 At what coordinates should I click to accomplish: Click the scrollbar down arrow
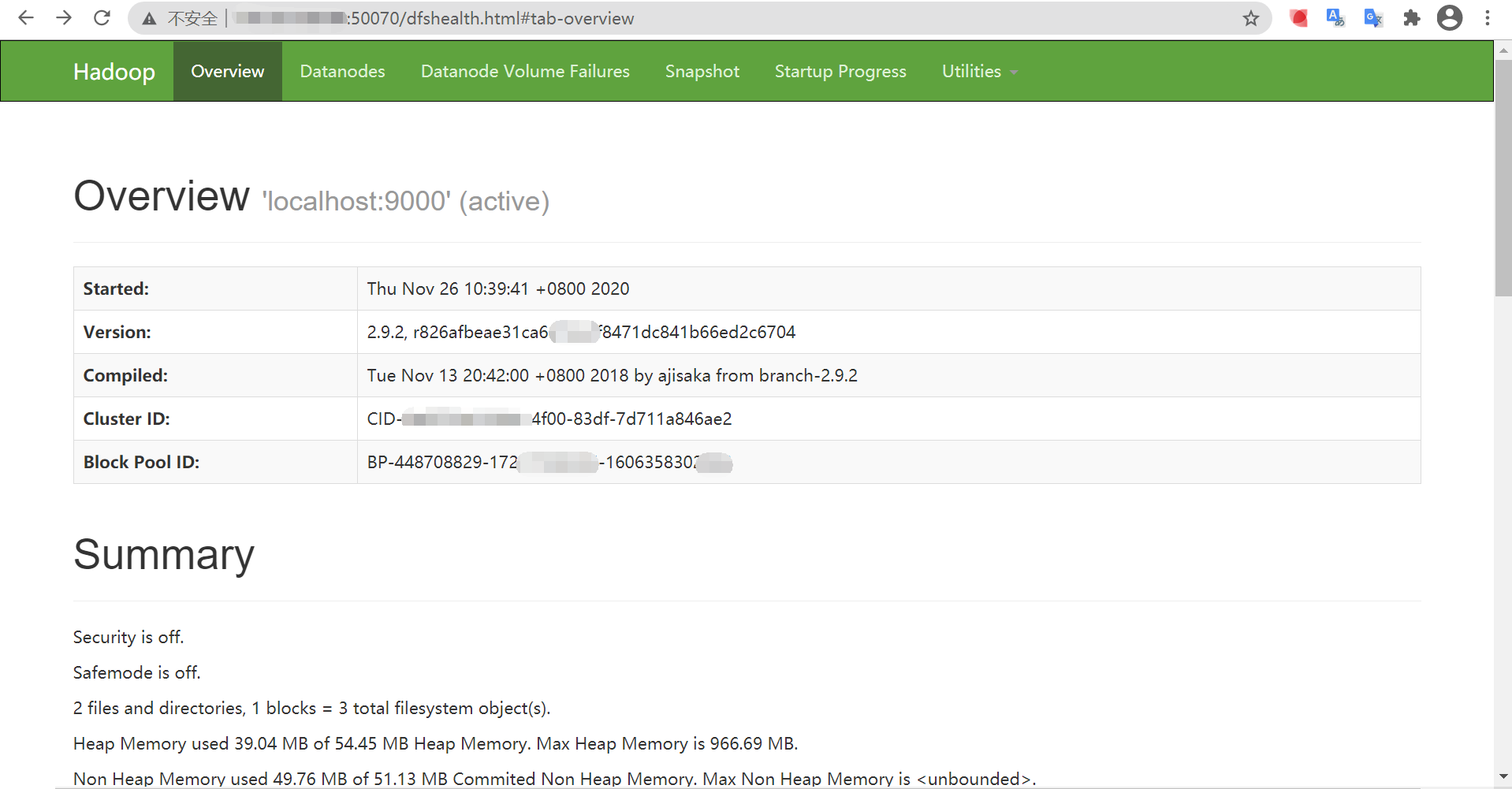1503,777
